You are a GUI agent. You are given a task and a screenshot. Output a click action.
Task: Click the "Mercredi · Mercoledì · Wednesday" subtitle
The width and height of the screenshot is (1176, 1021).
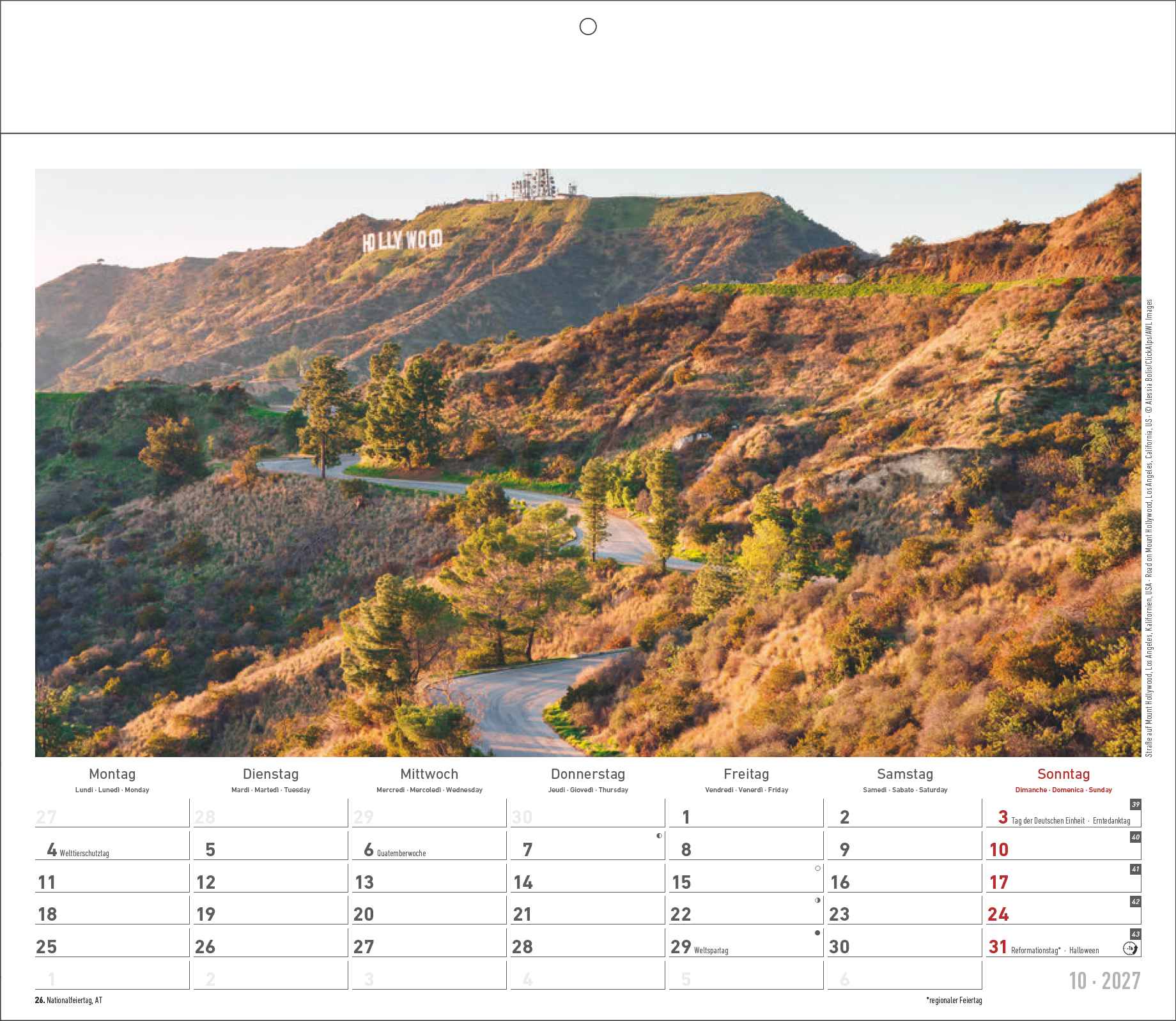tap(429, 790)
